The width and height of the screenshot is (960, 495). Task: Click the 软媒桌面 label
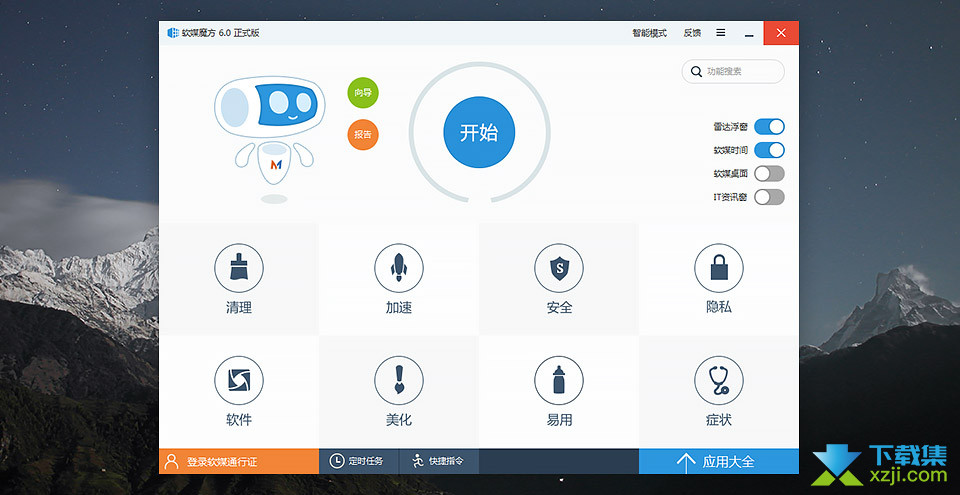click(x=730, y=174)
